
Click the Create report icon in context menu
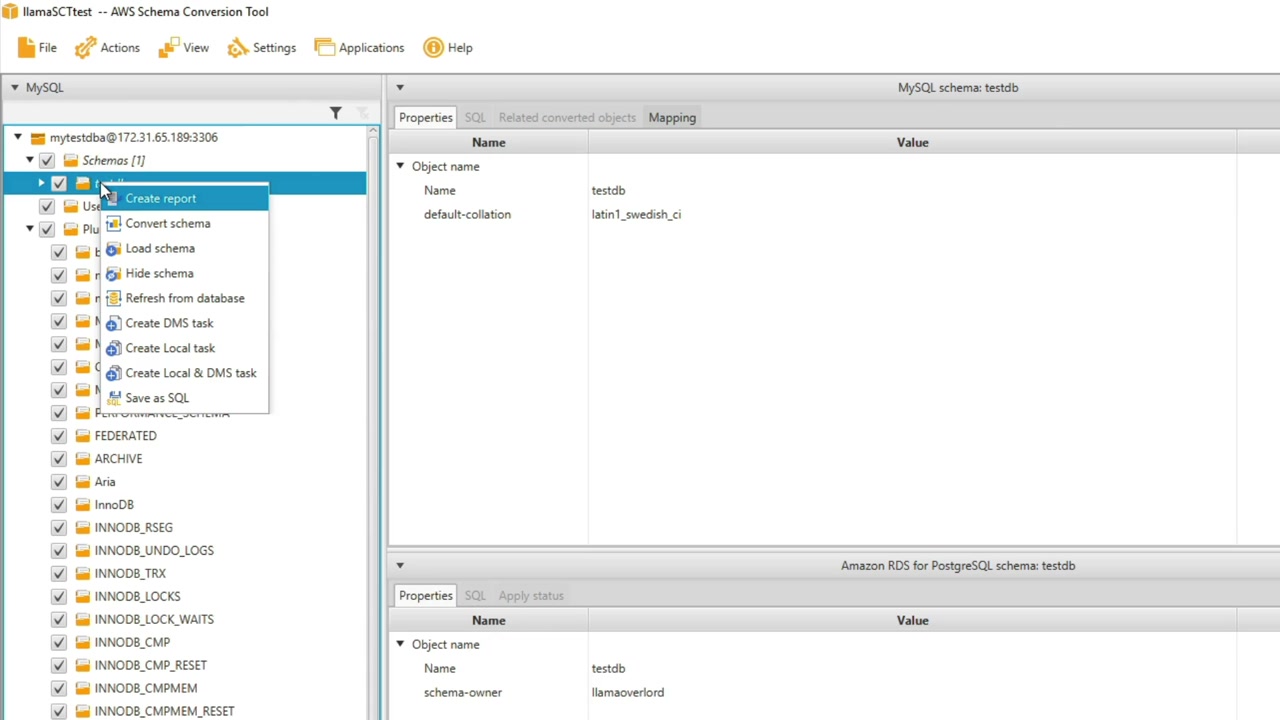coord(113,199)
